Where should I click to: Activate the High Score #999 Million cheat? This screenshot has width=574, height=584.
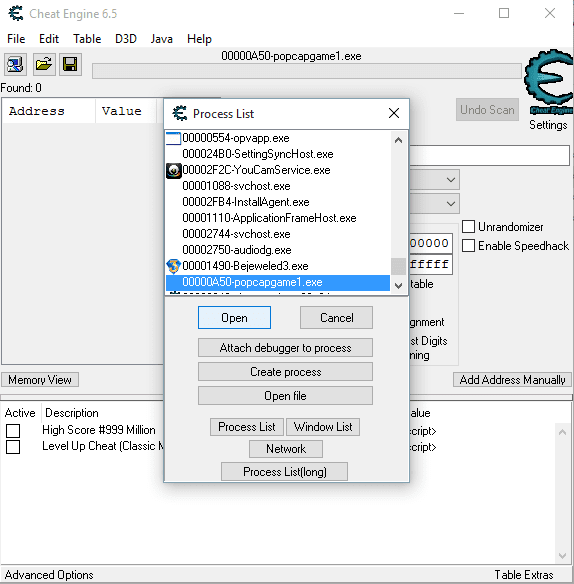click(x=13, y=431)
